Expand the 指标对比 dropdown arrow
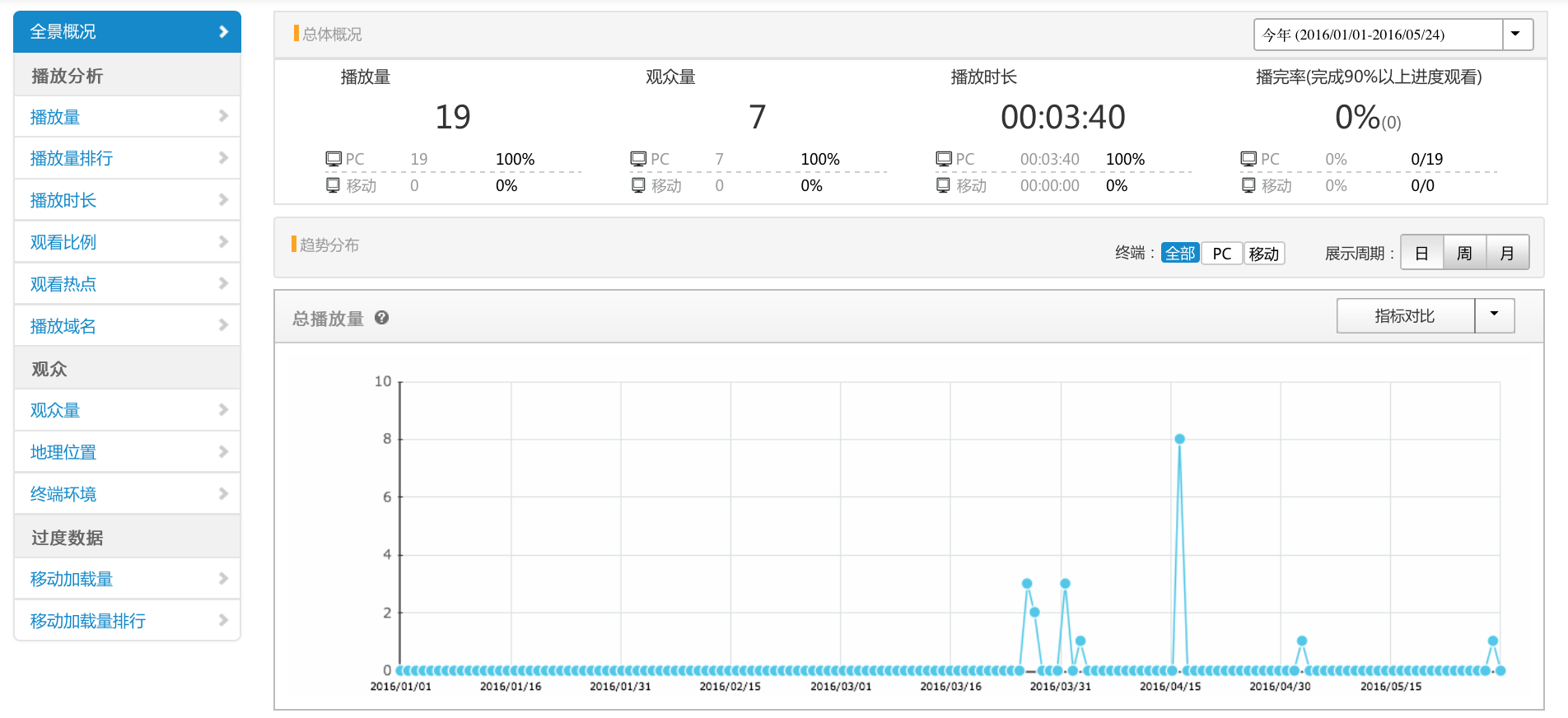The image size is (1568, 718). tap(1494, 315)
